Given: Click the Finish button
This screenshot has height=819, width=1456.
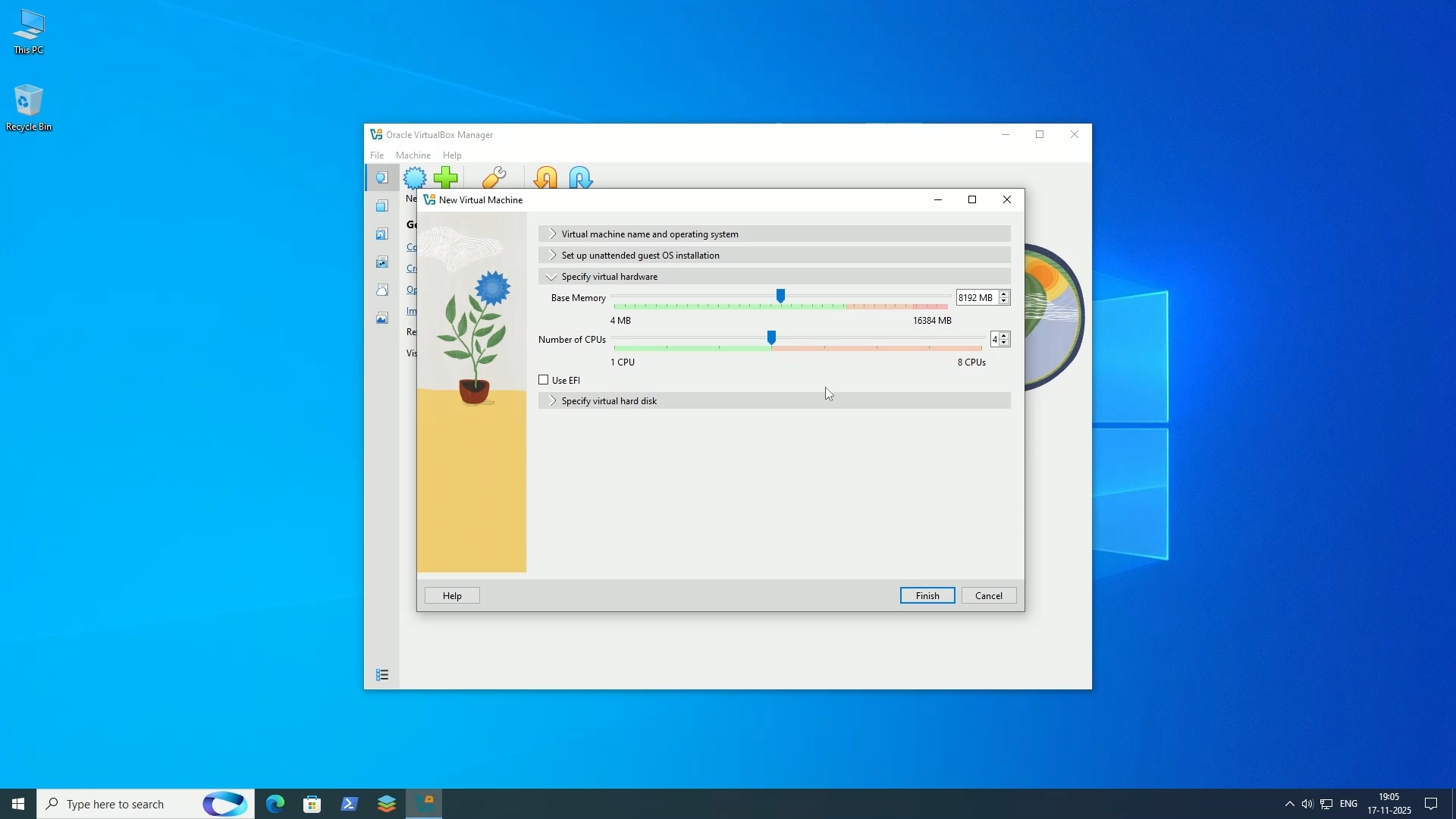Looking at the screenshot, I should tap(927, 595).
